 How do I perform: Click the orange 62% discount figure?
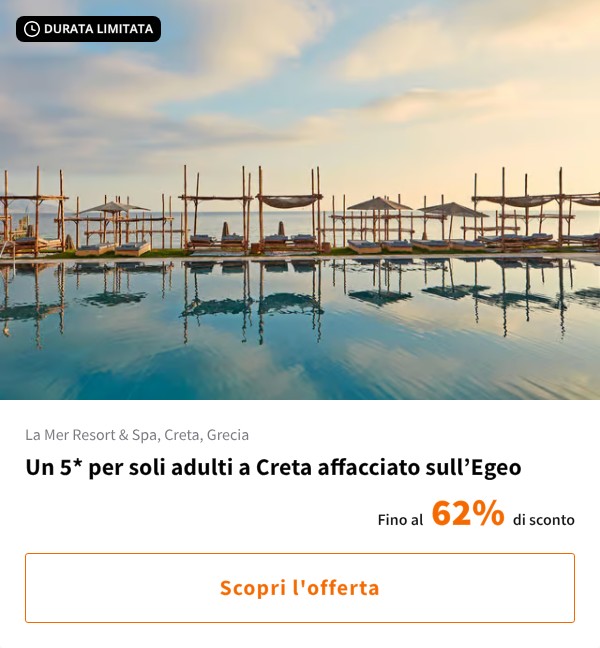[468, 514]
